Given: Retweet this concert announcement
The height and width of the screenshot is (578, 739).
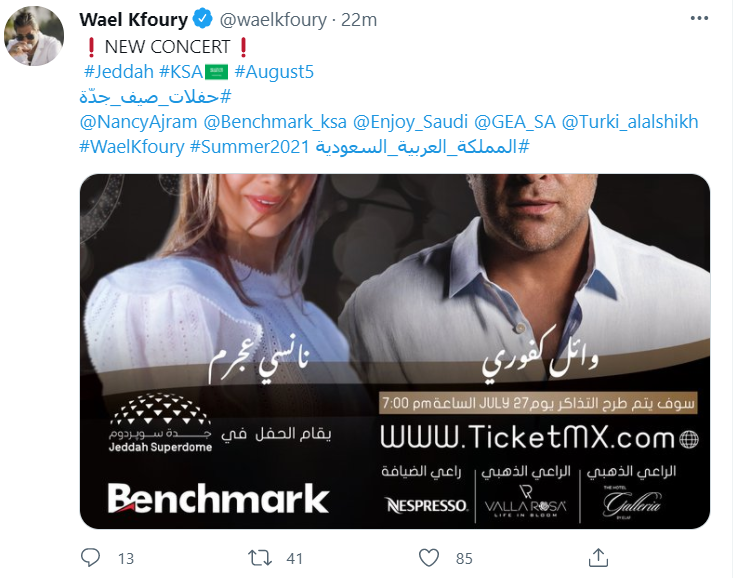Looking at the screenshot, I should (x=260, y=558).
